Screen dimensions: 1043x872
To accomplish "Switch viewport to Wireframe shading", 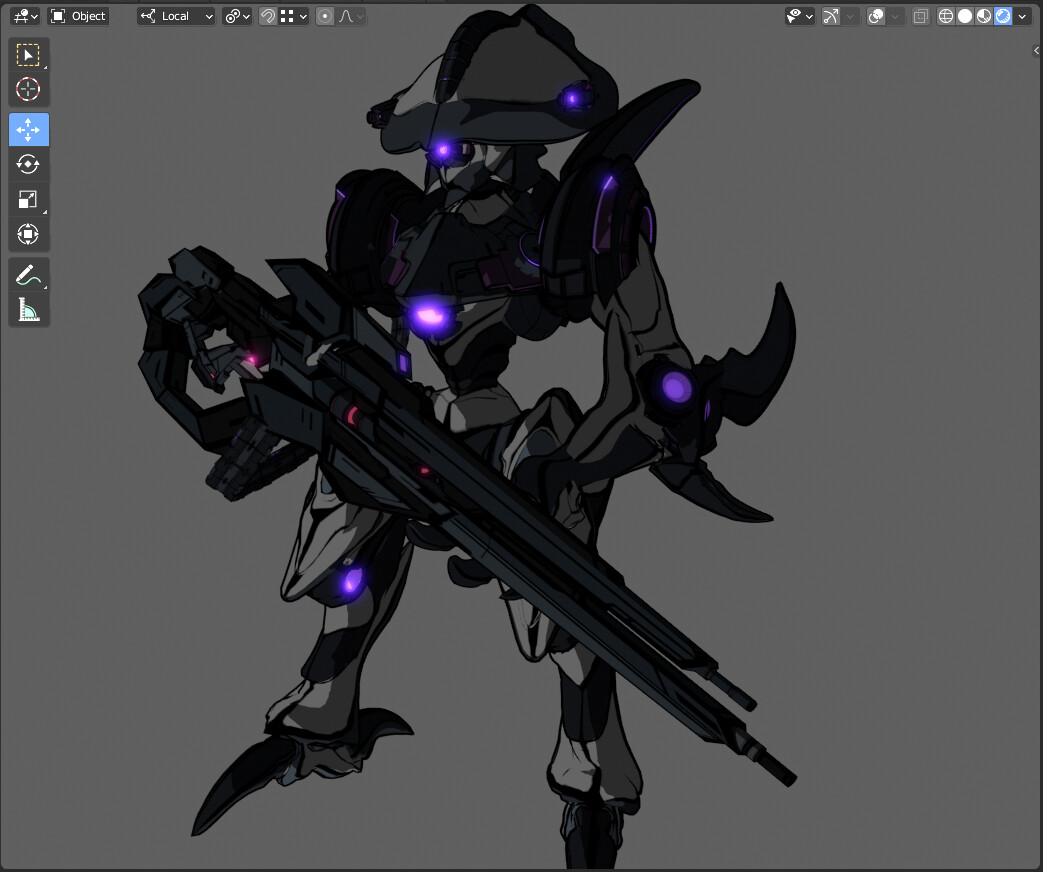I will point(945,16).
